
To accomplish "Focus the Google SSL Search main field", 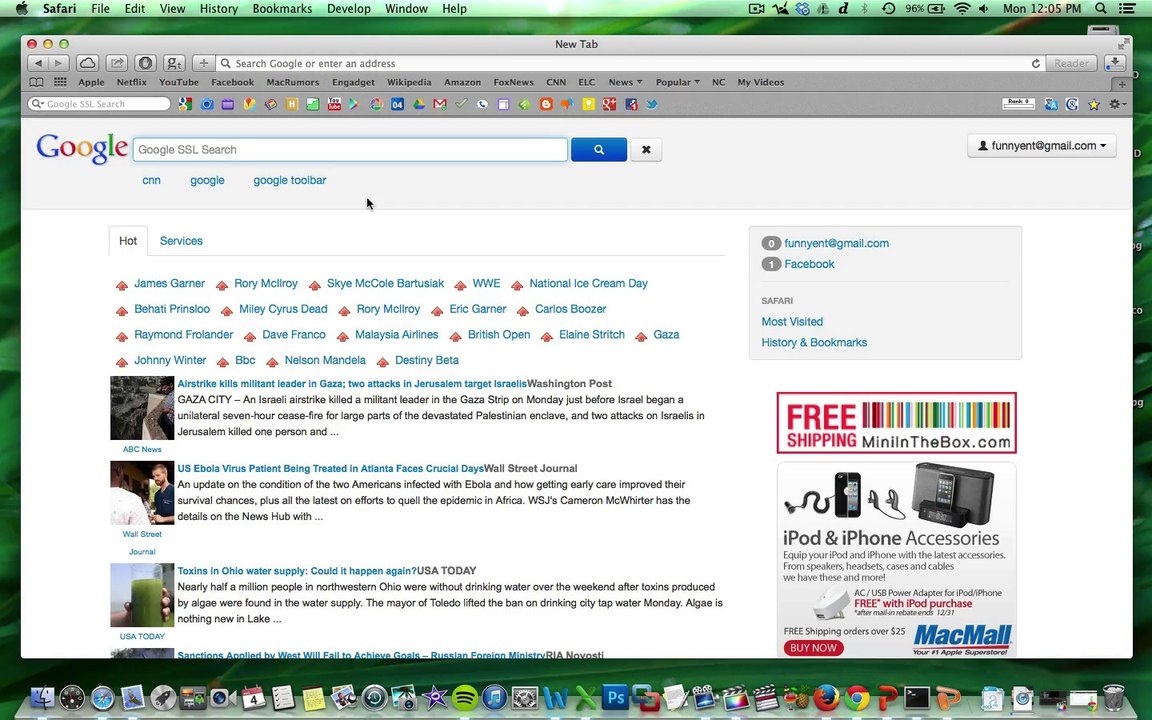I will (350, 149).
